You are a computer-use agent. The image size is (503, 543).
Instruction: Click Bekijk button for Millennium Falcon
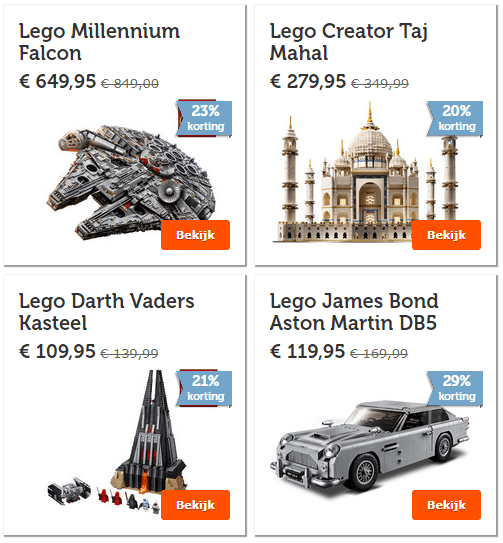(195, 235)
